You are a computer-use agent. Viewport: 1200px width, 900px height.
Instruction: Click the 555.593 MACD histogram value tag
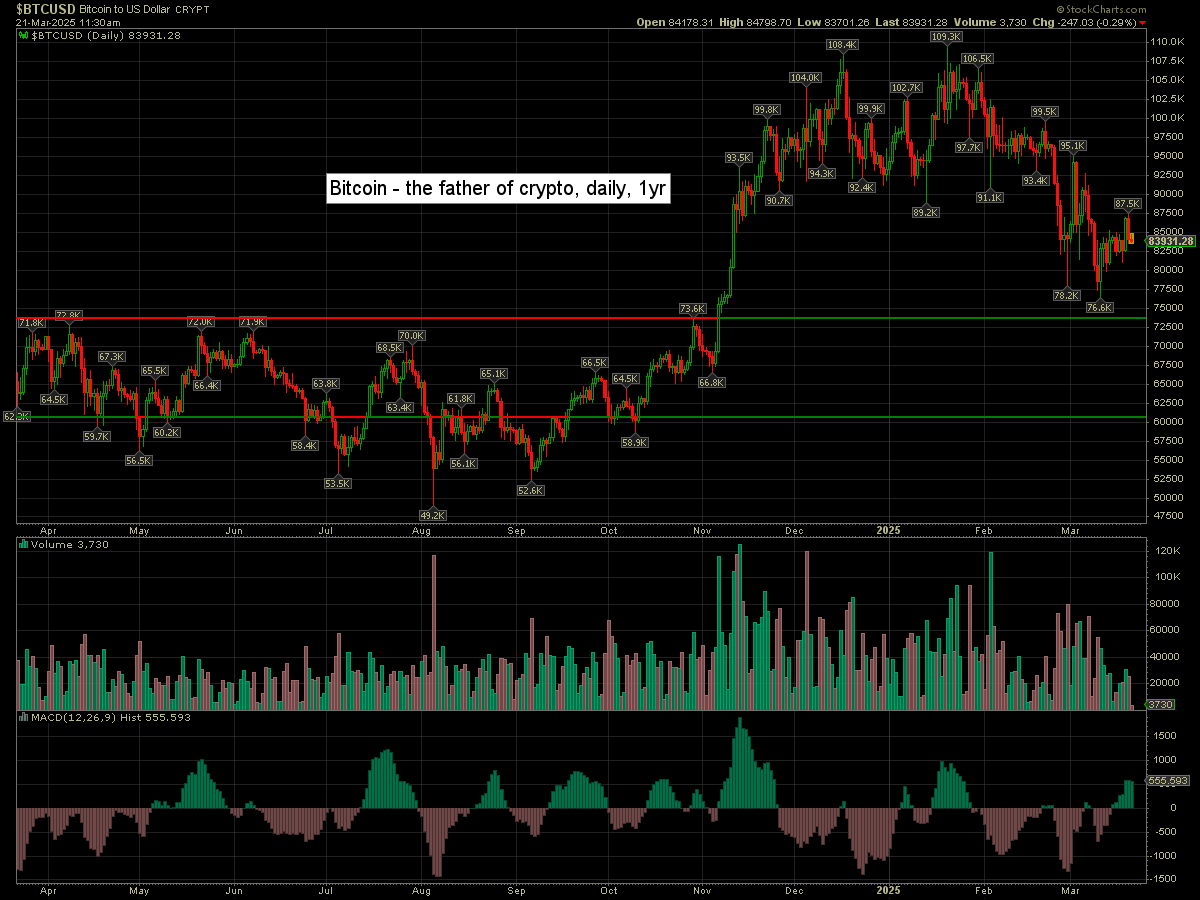coord(1166,781)
